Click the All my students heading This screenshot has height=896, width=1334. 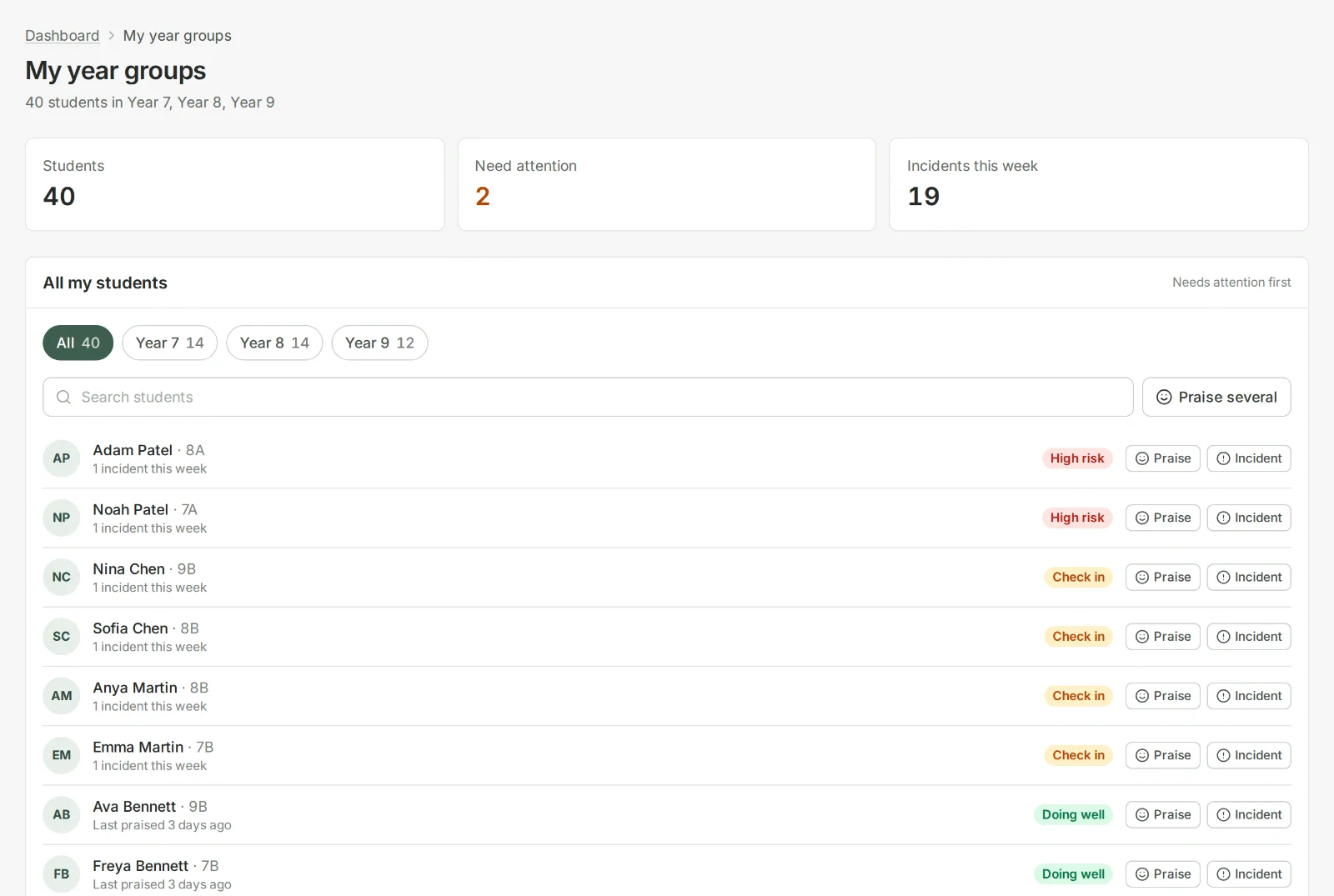tap(105, 283)
